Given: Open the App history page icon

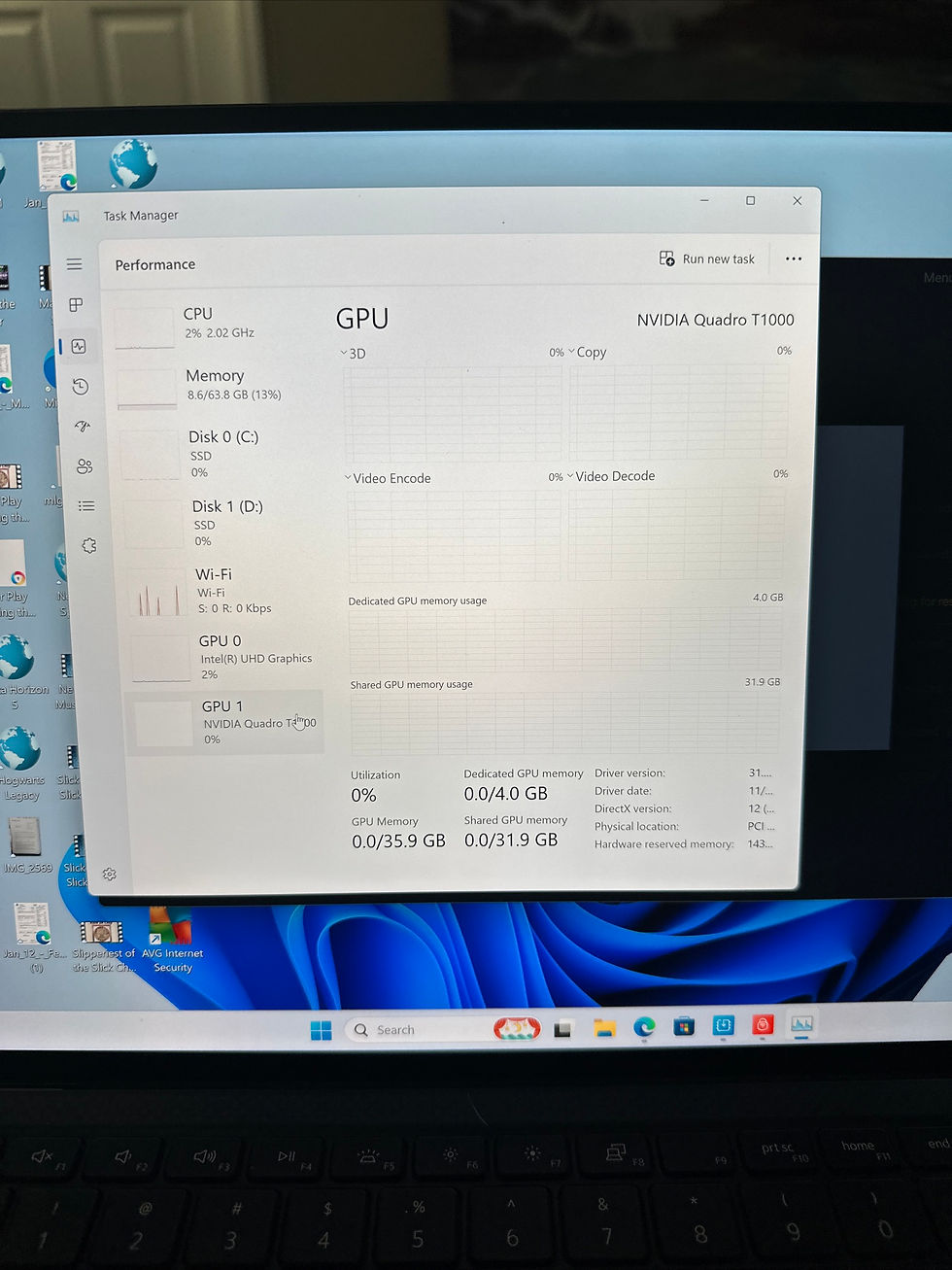Looking at the screenshot, I should 81,387.
